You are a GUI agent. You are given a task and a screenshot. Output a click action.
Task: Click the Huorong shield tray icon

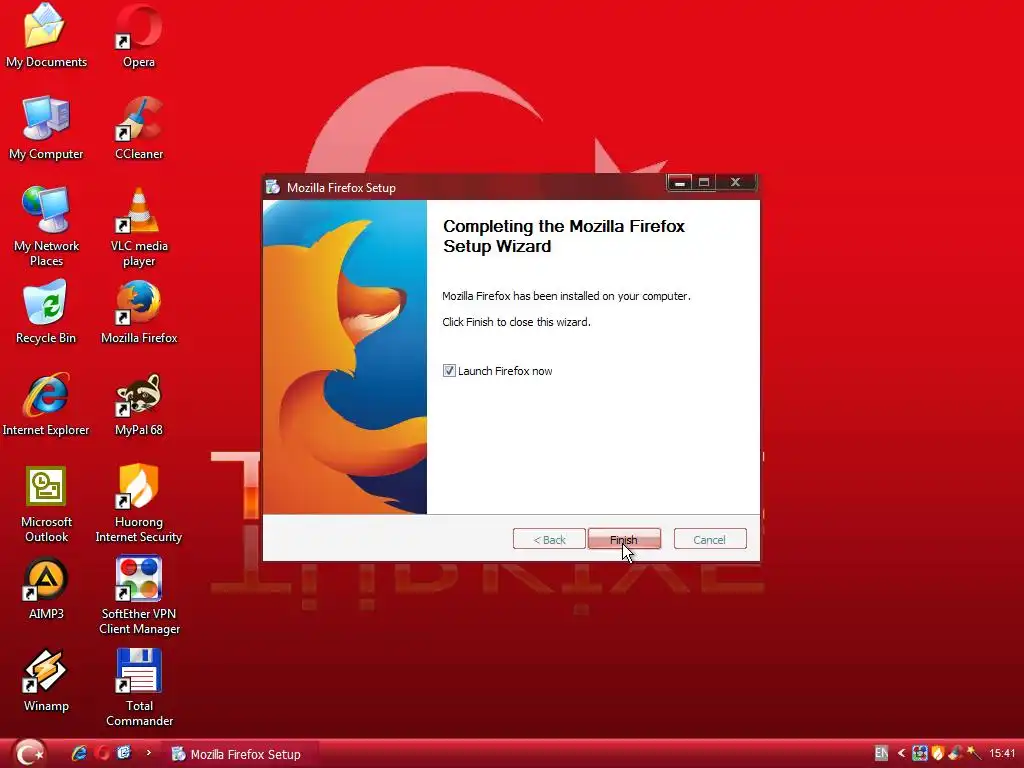[x=938, y=754]
